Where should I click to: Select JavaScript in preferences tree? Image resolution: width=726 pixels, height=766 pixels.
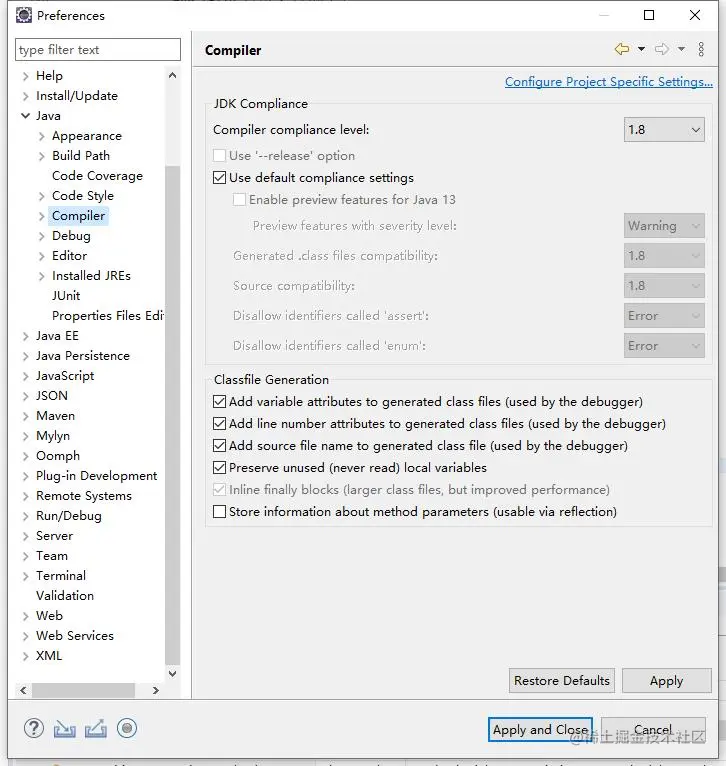point(65,376)
